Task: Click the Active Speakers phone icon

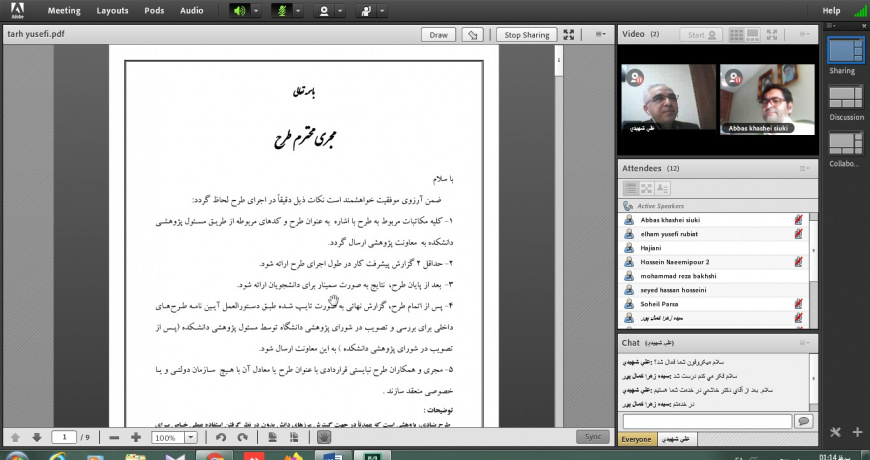Action: (628, 206)
